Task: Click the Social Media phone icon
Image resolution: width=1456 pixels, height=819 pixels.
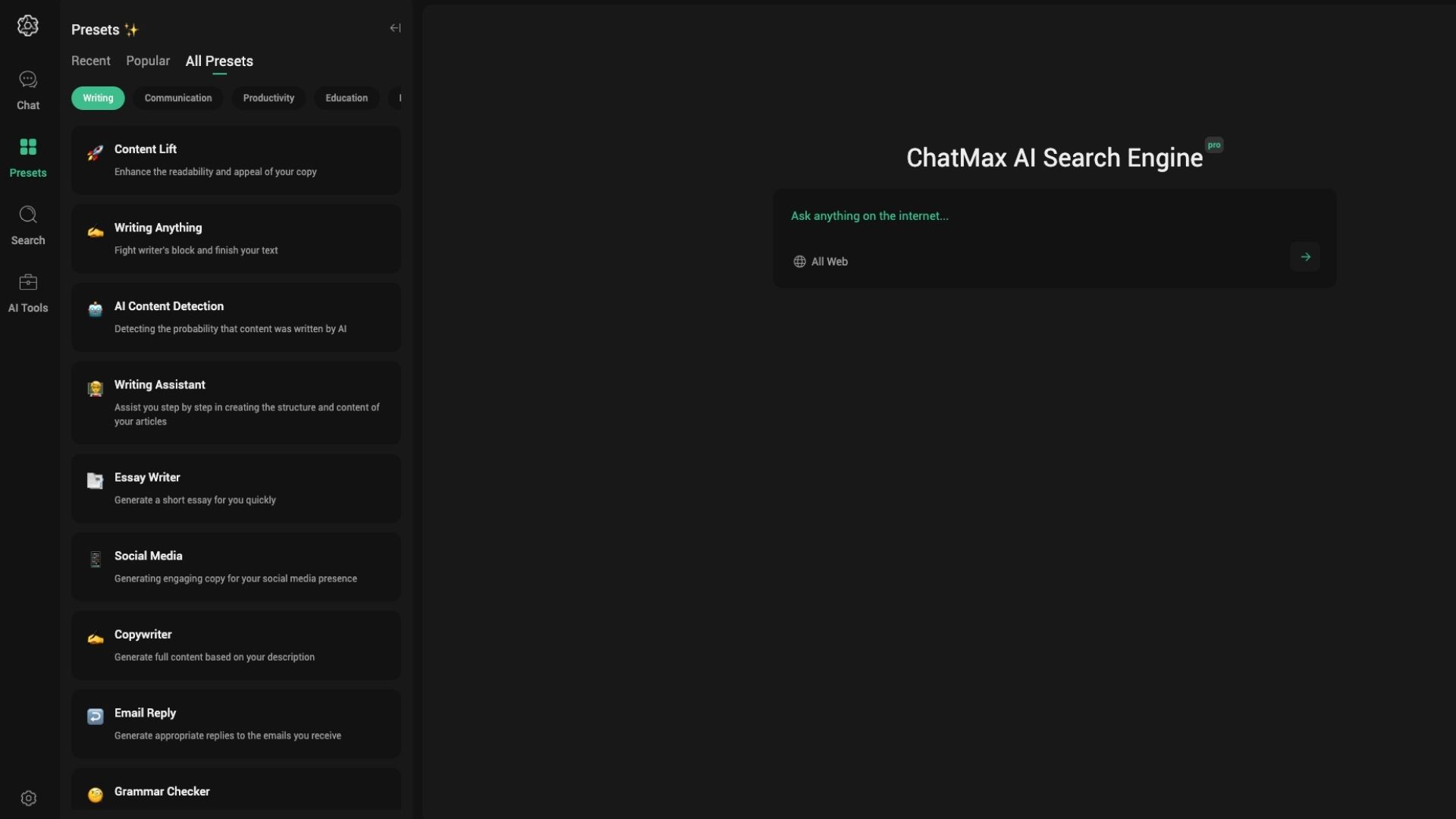Action: click(x=95, y=560)
